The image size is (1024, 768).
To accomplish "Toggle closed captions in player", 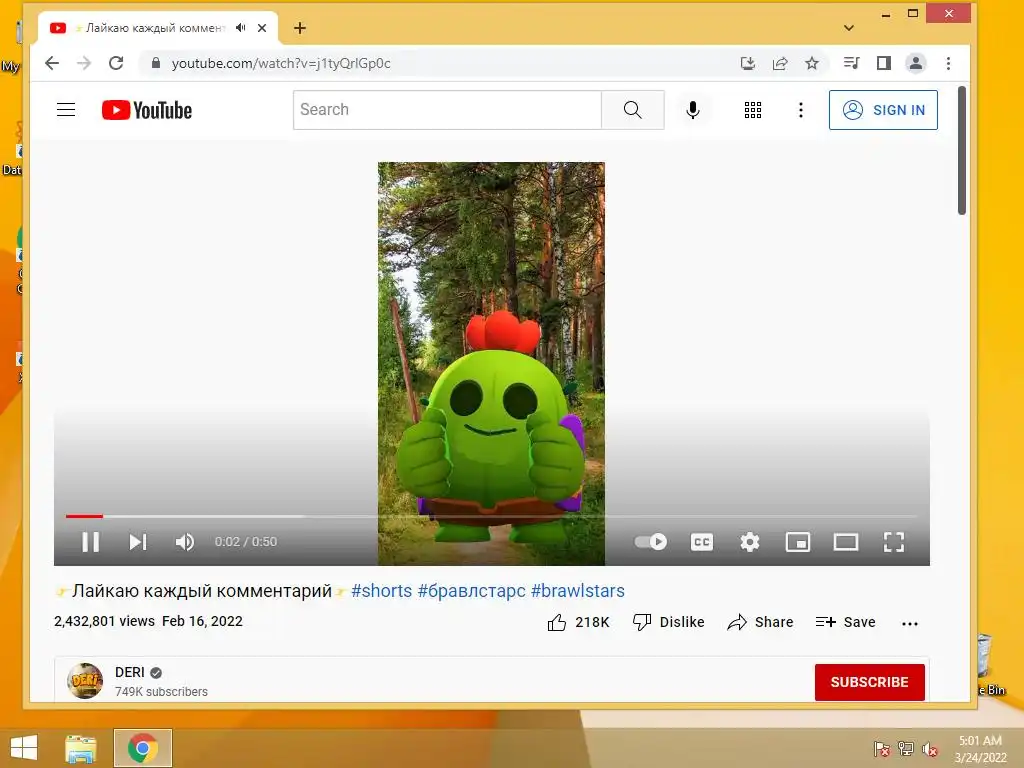I will point(701,542).
